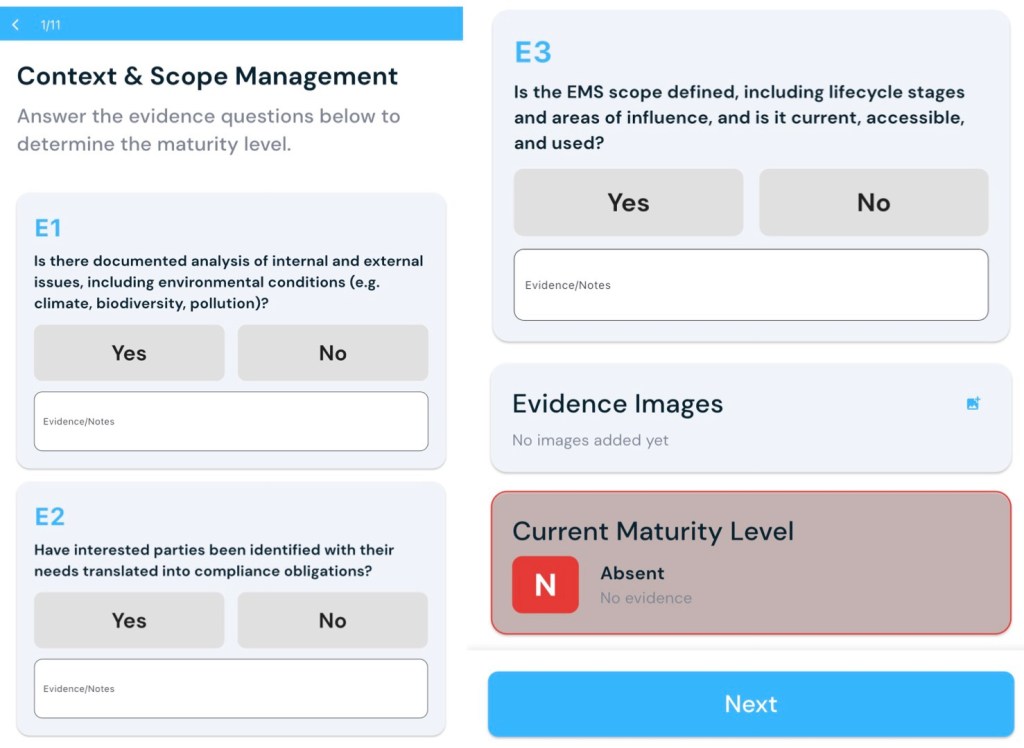Tap the E1 question label
The image size is (1024, 748).
coord(48,228)
